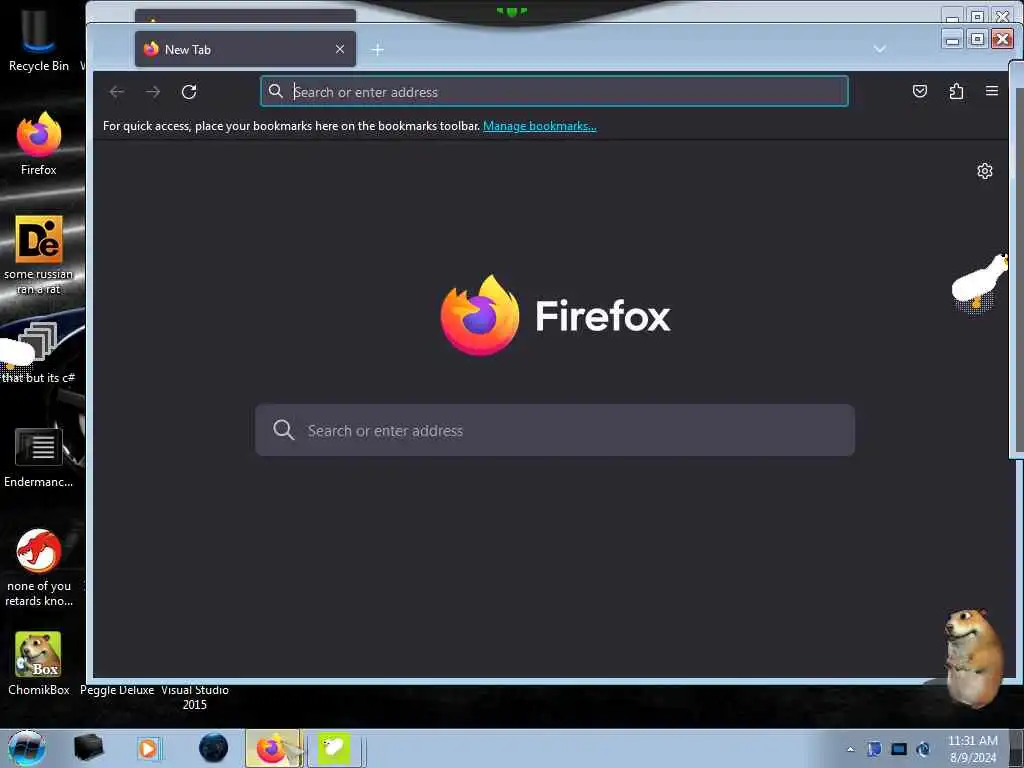This screenshot has width=1024, height=768.
Task: Click the Peggle Deluxe desktop label
Action: 117,690
